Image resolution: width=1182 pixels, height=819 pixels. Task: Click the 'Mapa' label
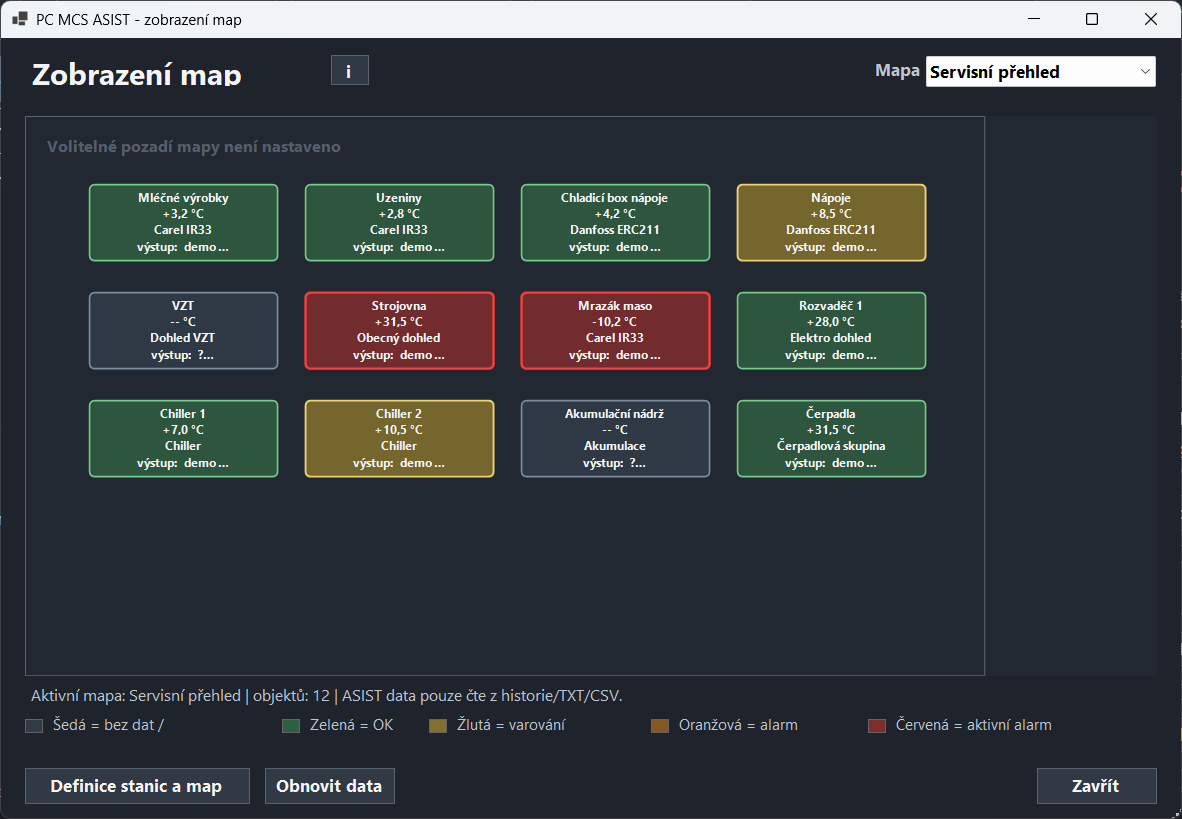(897, 71)
